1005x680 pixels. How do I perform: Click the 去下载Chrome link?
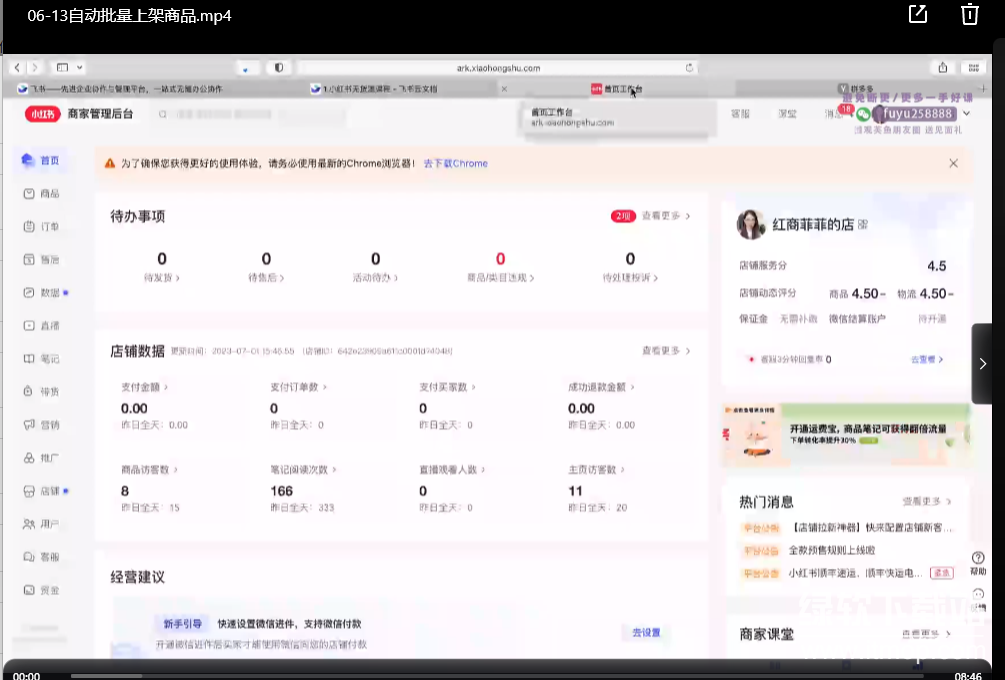(x=455, y=163)
